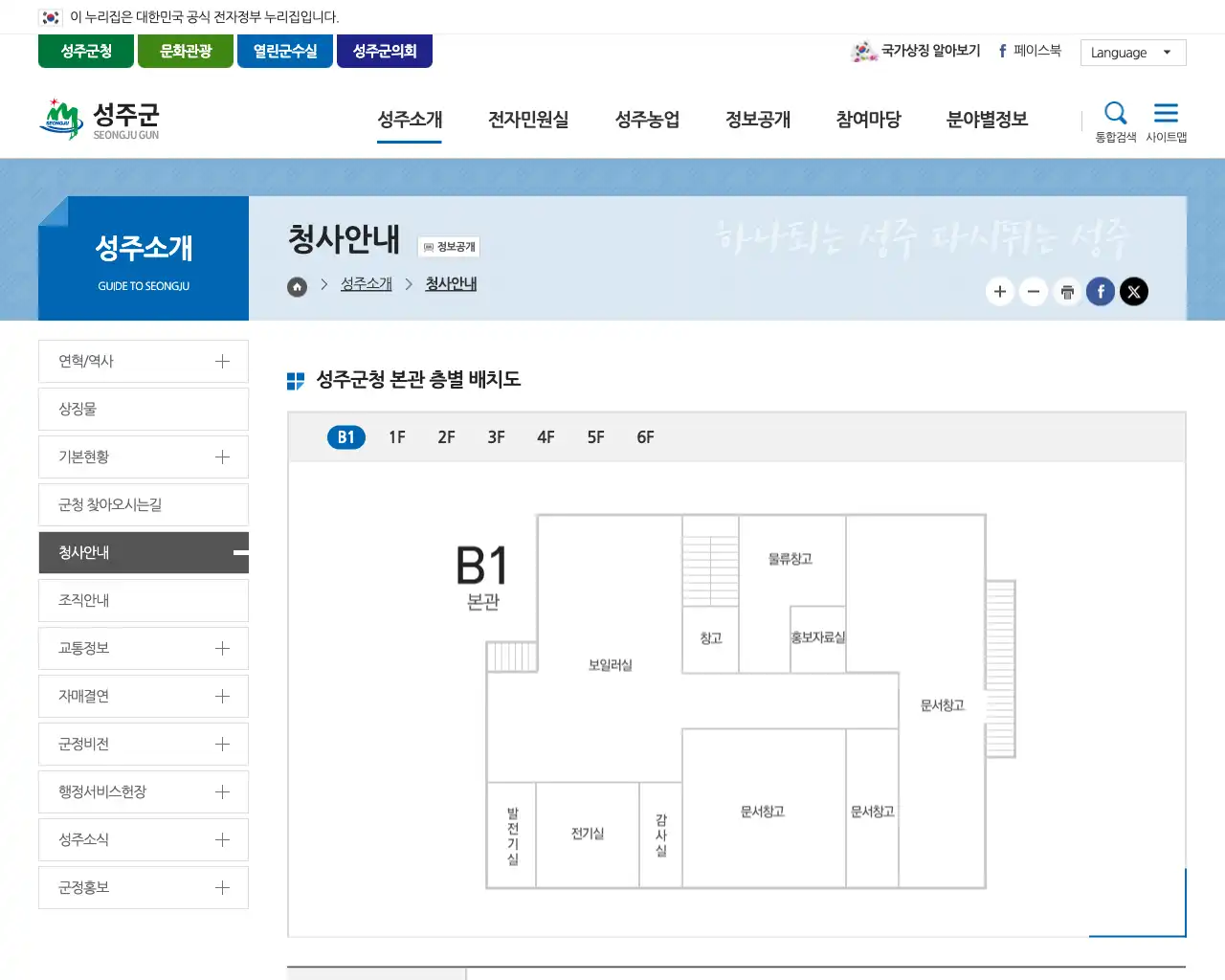The width and height of the screenshot is (1225, 980).
Task: Open 청사안내 breadcrumb link
Action: [x=451, y=284]
